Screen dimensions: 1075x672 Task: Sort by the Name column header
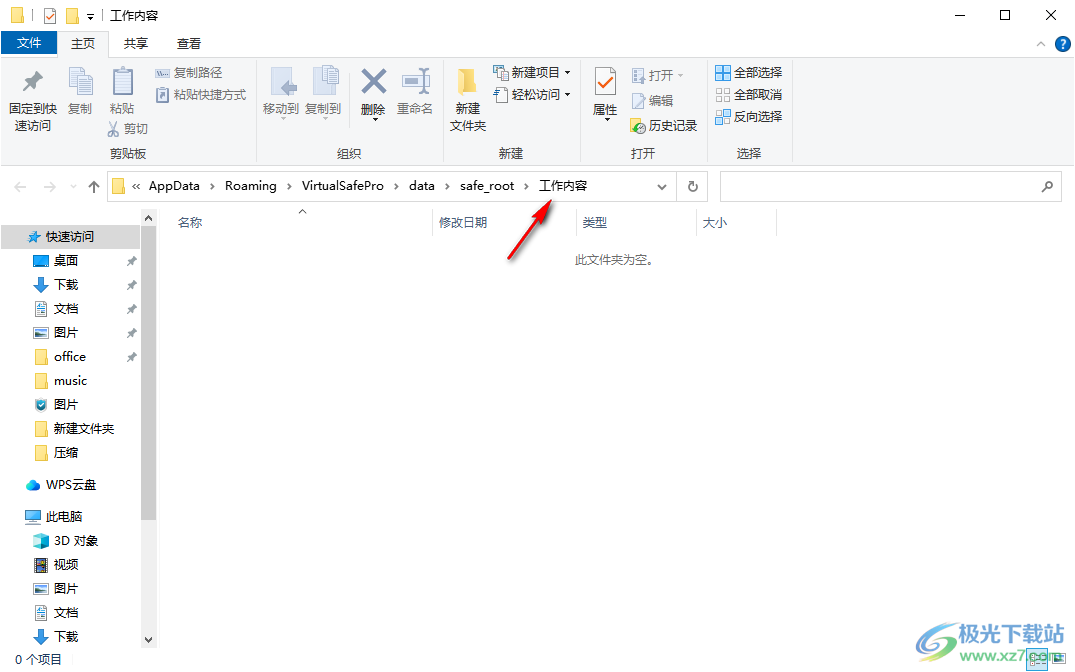(190, 223)
